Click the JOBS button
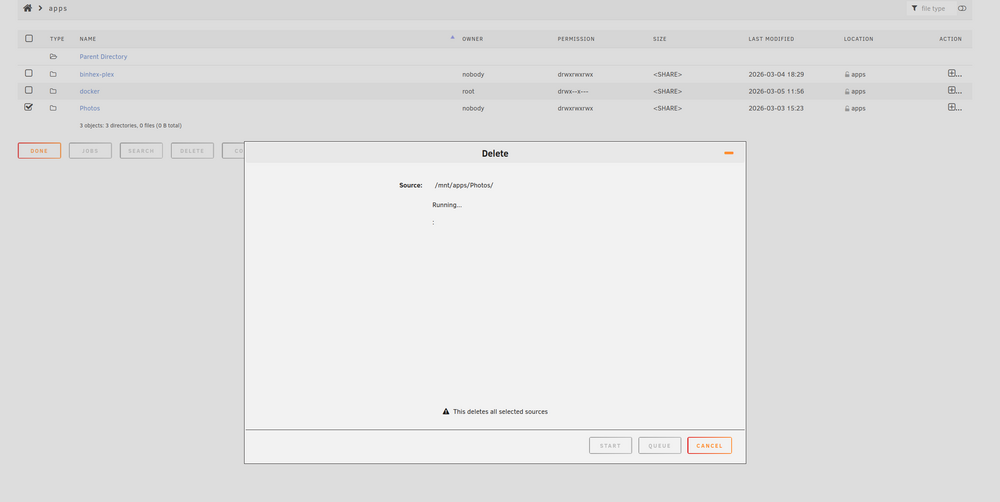The image size is (1000, 502). [x=91, y=151]
